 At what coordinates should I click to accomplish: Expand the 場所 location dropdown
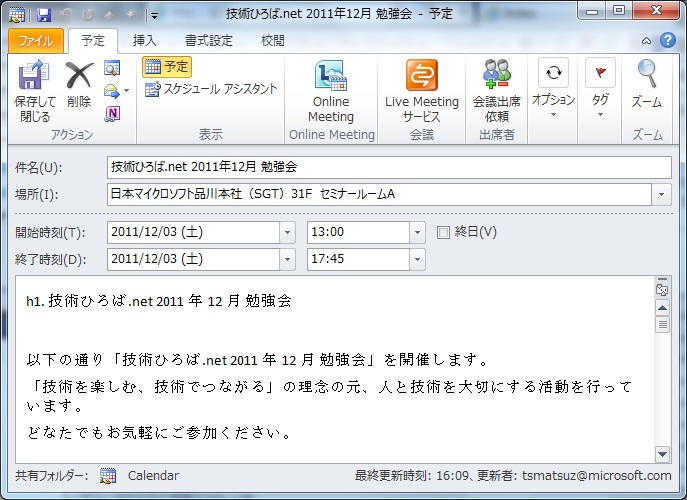coord(662,194)
